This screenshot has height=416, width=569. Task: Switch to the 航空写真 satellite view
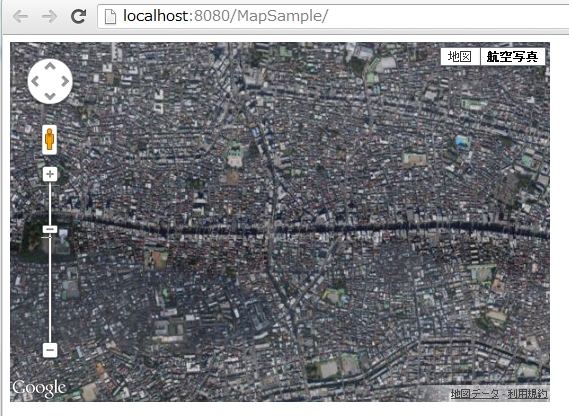[x=512, y=57]
